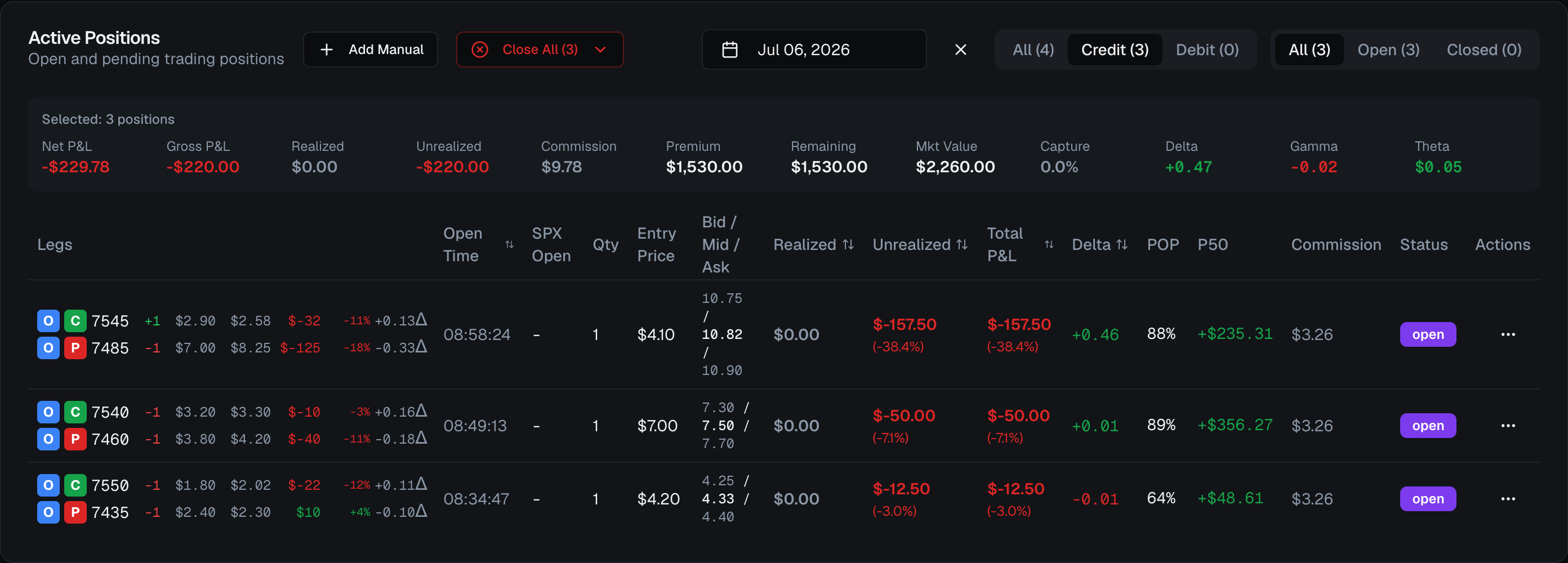Screen dimensions: 1568x563
Task: Click the Capture value 0.0%
Action: [1058, 167]
